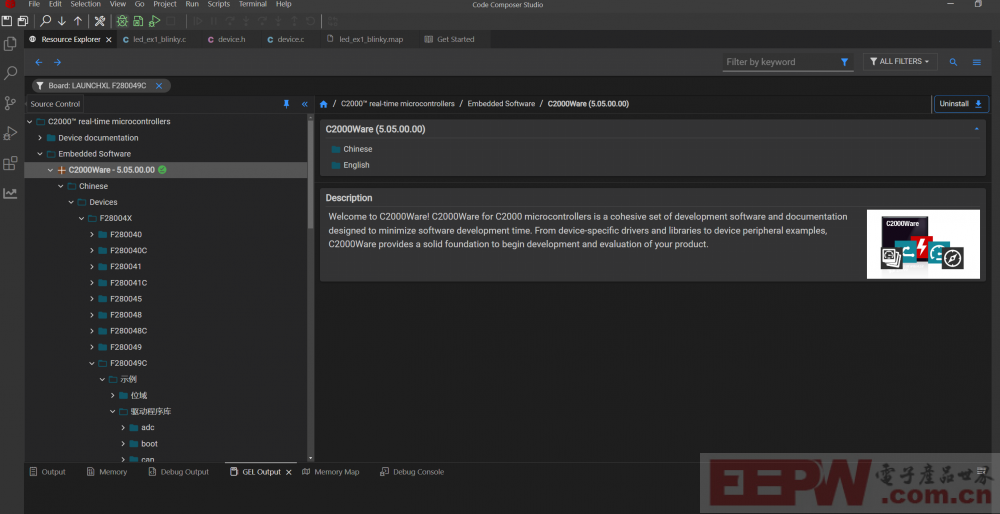Click the blue filter funnel beside keyword field

(x=844, y=62)
